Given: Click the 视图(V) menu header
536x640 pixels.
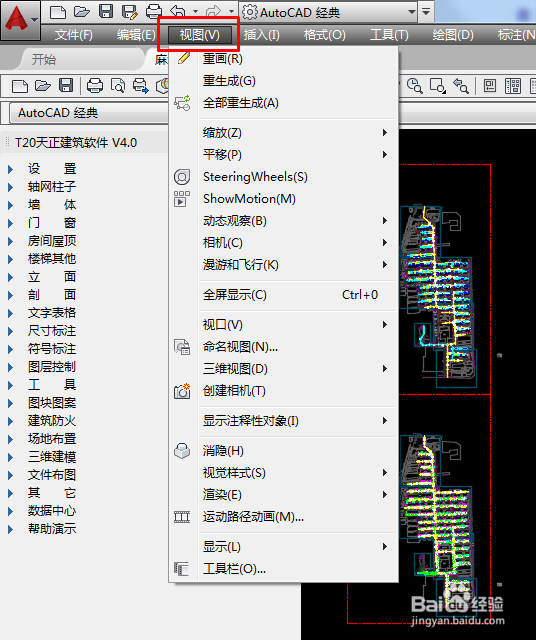Looking at the screenshot, I should click(200, 35).
